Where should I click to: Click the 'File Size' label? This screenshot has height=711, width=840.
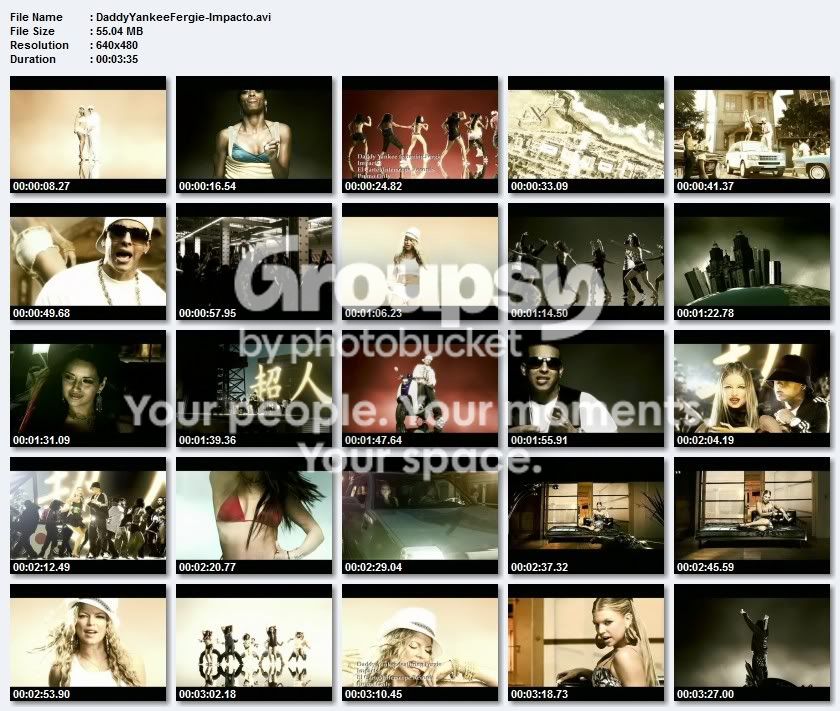pyautogui.click(x=32, y=31)
